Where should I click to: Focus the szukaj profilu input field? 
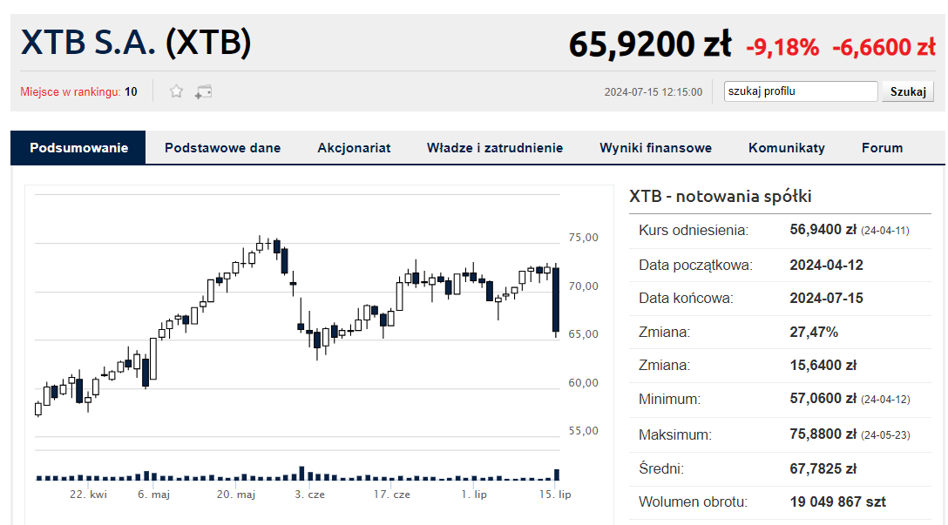coord(800,91)
